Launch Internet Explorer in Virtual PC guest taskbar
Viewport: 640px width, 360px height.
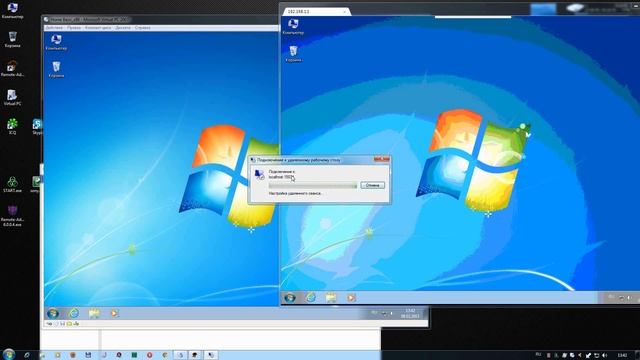point(74,313)
